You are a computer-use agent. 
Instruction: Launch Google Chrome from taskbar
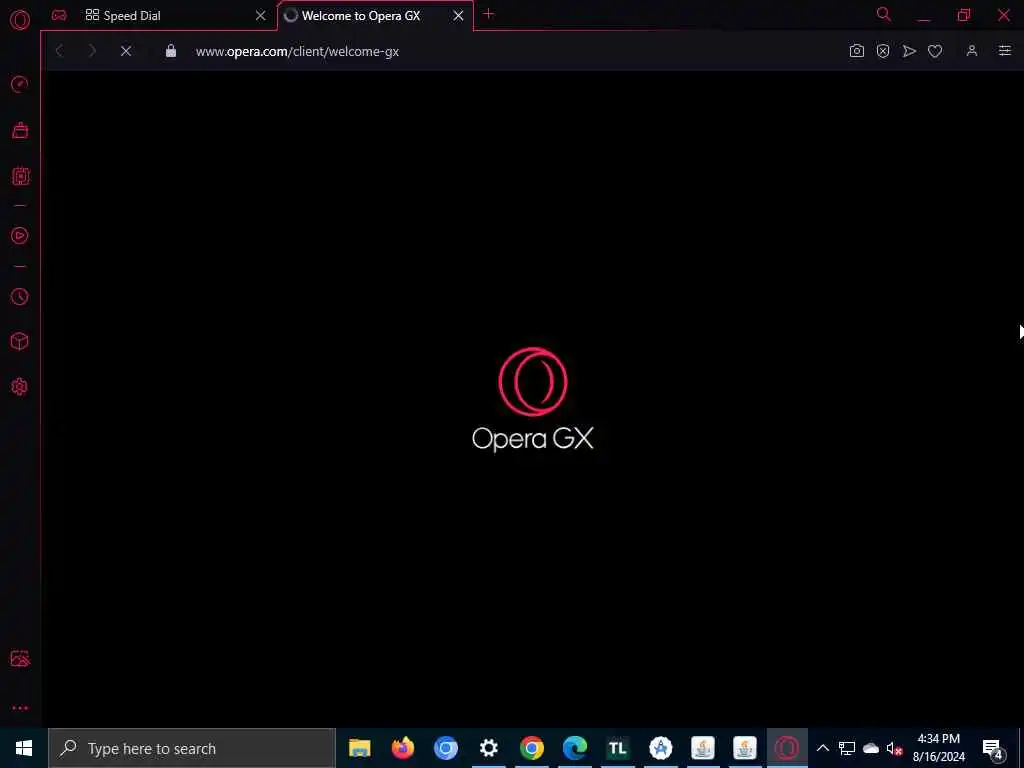[532, 748]
